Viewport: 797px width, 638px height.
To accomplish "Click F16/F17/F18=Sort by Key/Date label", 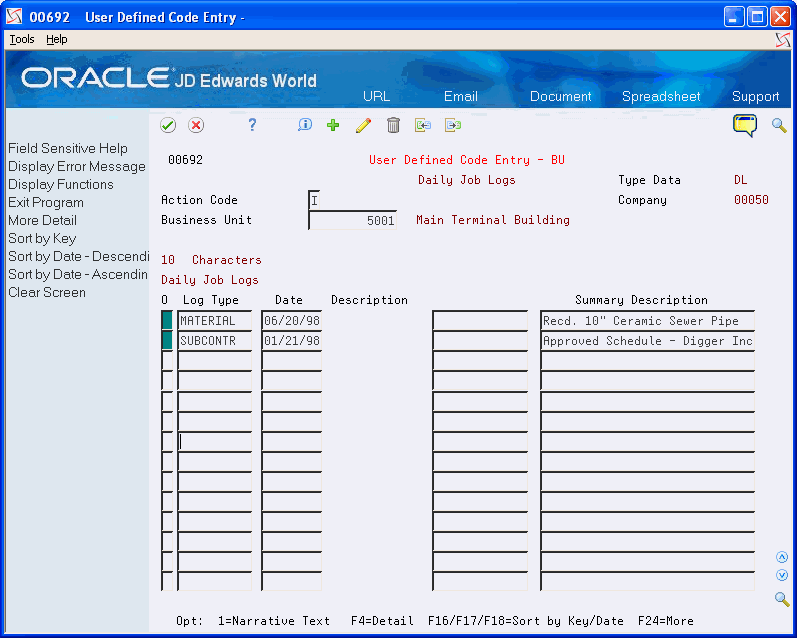I will (526, 621).
